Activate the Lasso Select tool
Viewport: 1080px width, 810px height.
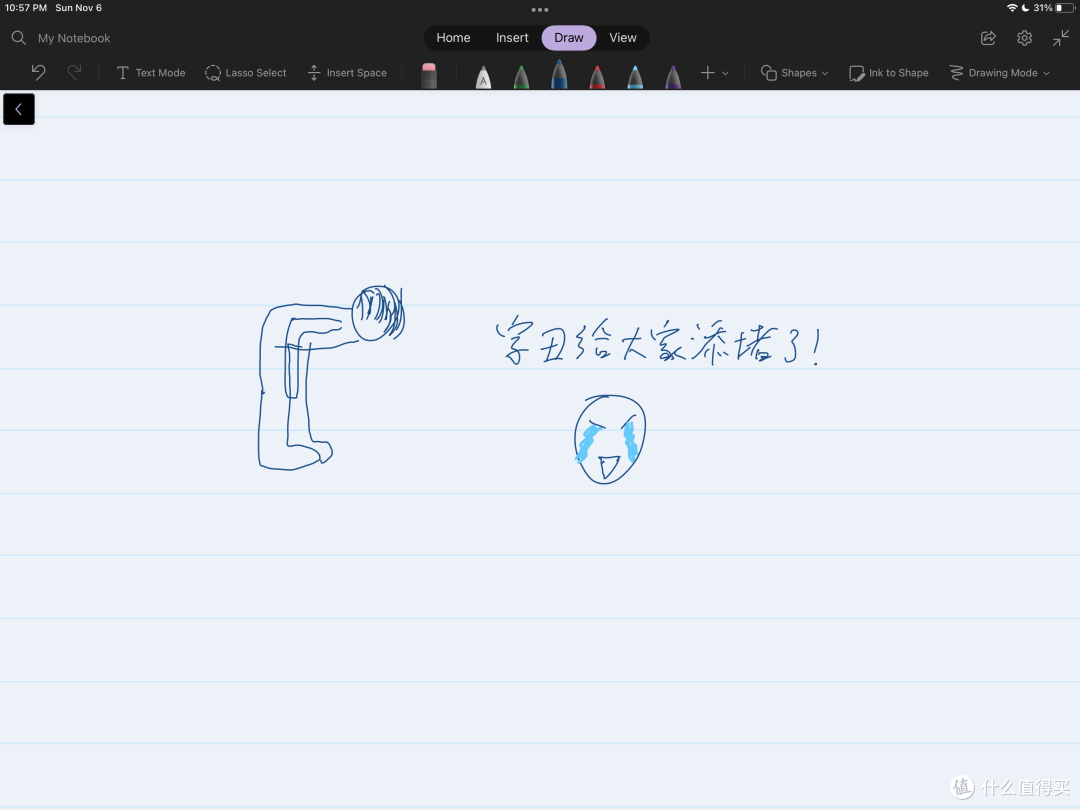tap(245, 72)
